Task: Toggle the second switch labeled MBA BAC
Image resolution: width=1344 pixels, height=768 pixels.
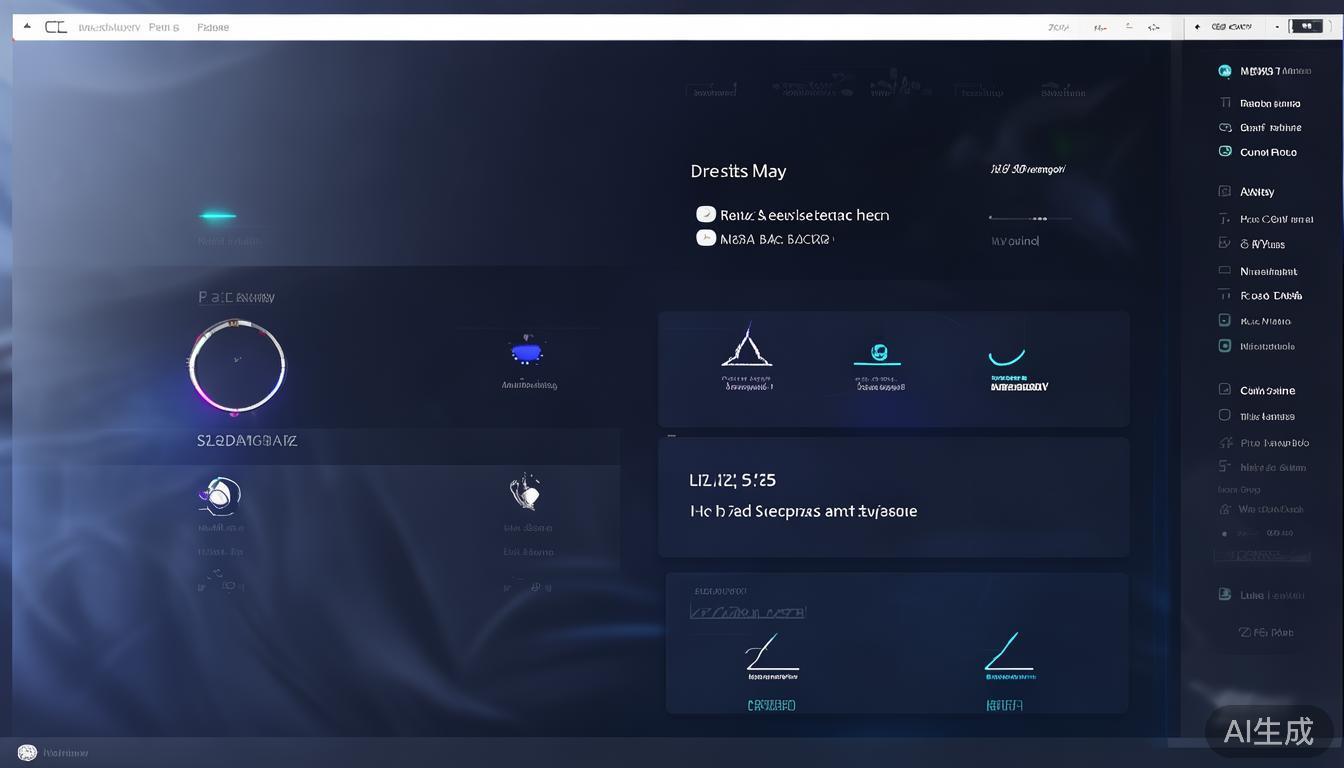Action: [706, 238]
